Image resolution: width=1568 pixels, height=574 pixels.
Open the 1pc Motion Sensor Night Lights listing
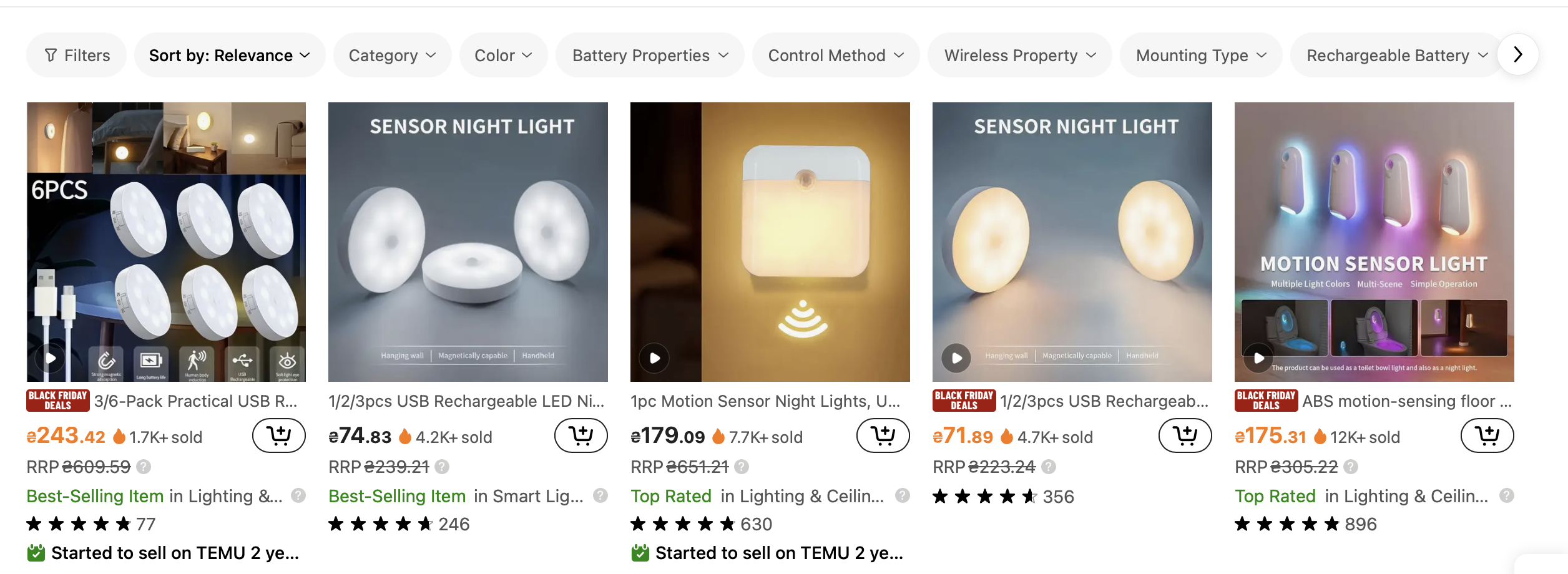(x=765, y=401)
